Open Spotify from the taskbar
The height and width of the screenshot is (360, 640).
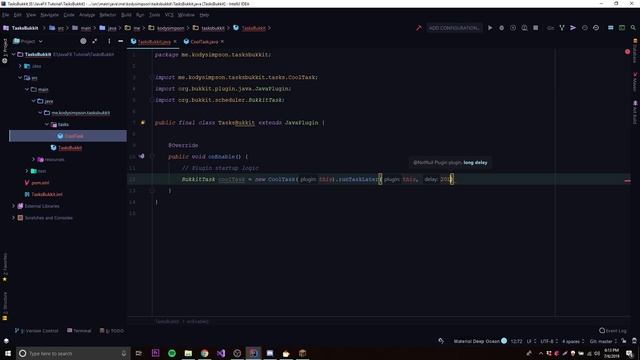click(172, 353)
